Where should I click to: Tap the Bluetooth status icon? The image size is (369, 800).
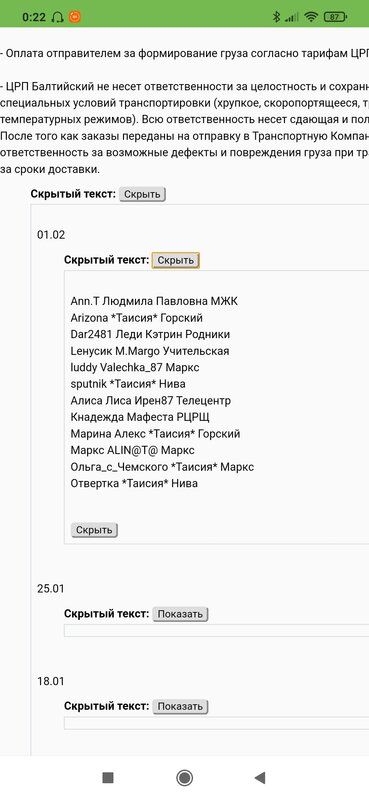[277, 17]
